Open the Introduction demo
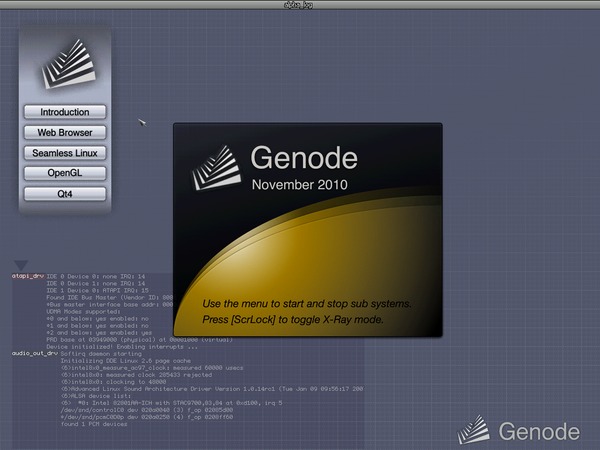600x450 pixels. pos(65,112)
